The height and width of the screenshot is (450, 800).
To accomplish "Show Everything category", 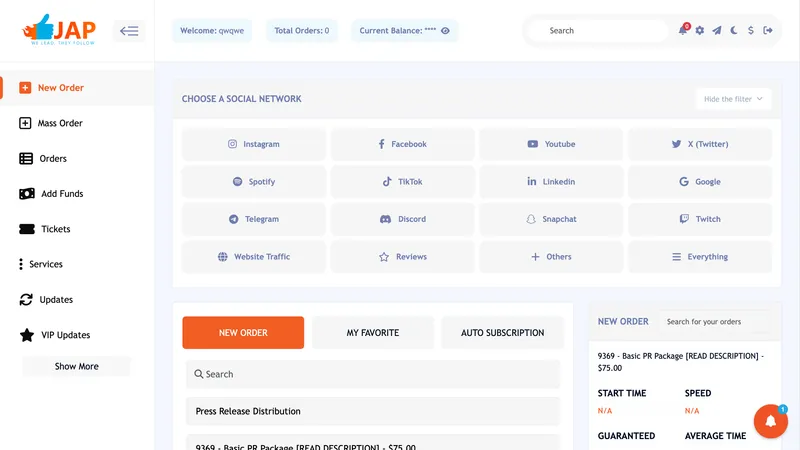I will (x=700, y=257).
